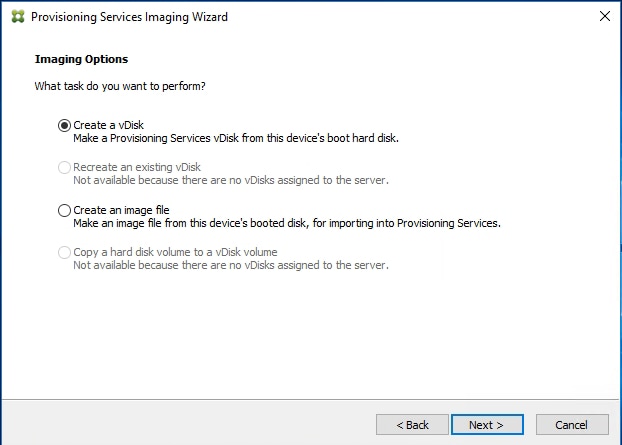
Task: Close the Imaging Wizard window
Action: [604, 16]
